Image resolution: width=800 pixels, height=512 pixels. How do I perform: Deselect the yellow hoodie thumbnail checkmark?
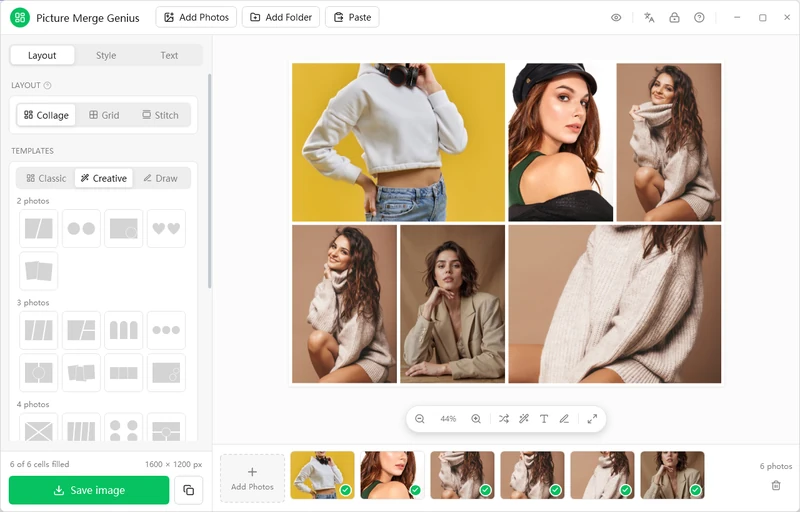(x=345, y=490)
